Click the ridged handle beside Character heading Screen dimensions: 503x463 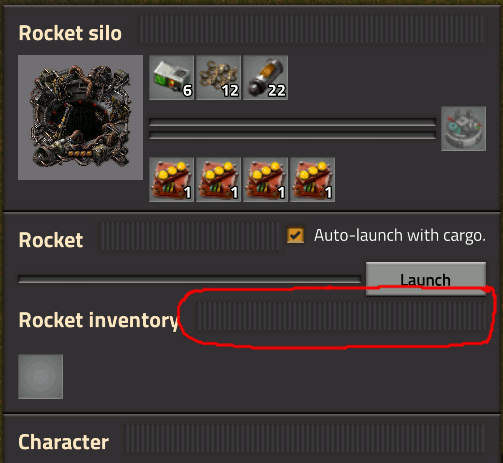pos(305,439)
